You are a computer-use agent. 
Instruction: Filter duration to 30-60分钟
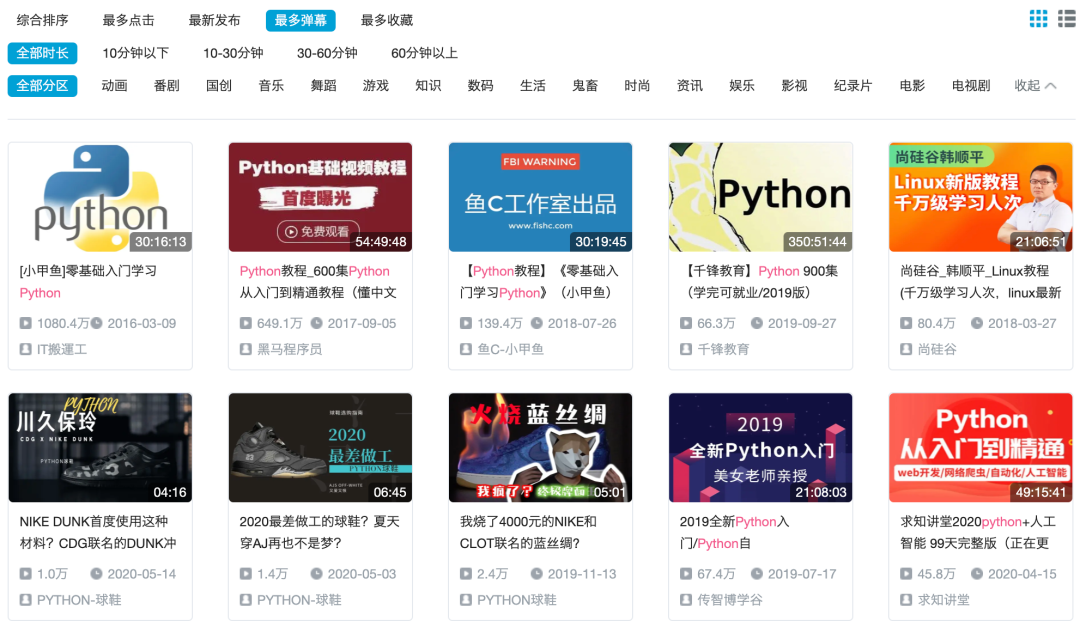[327, 53]
